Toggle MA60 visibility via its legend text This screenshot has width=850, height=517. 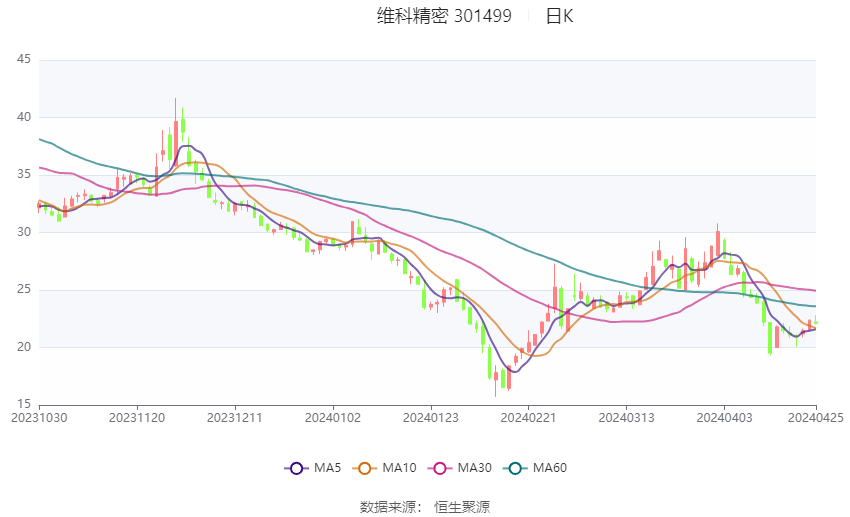pos(550,468)
